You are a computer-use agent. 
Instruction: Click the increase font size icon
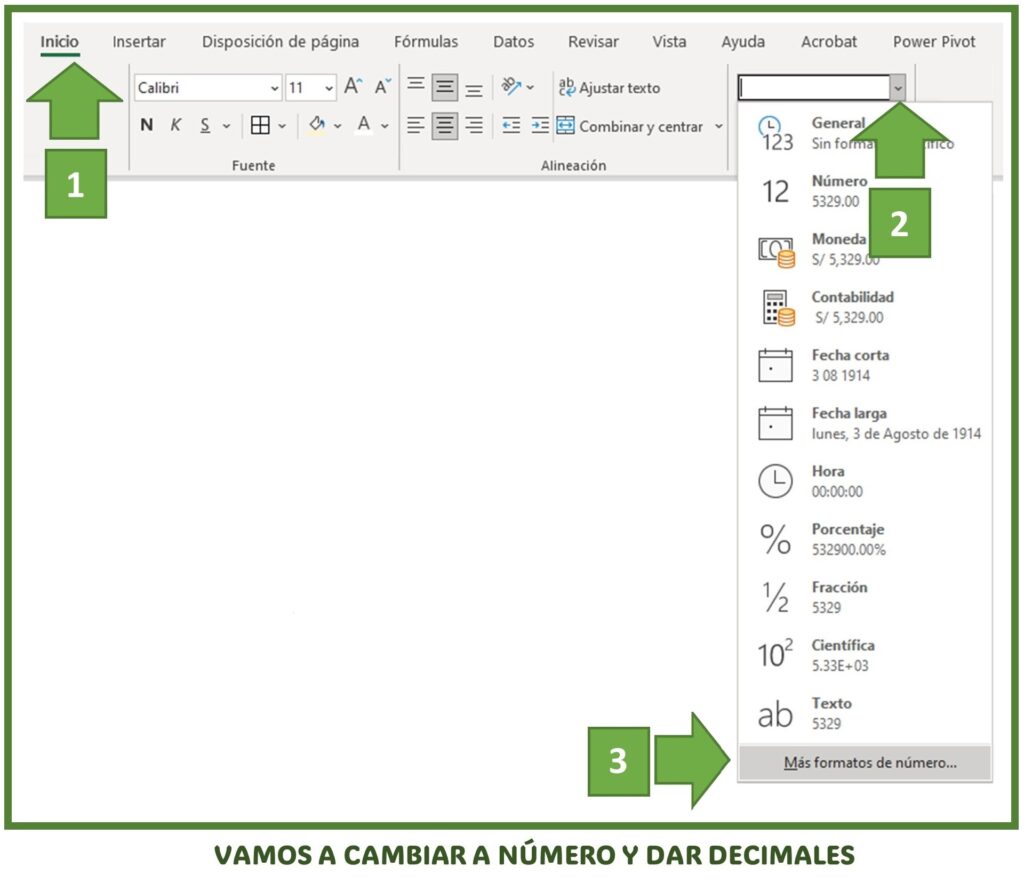tap(353, 87)
